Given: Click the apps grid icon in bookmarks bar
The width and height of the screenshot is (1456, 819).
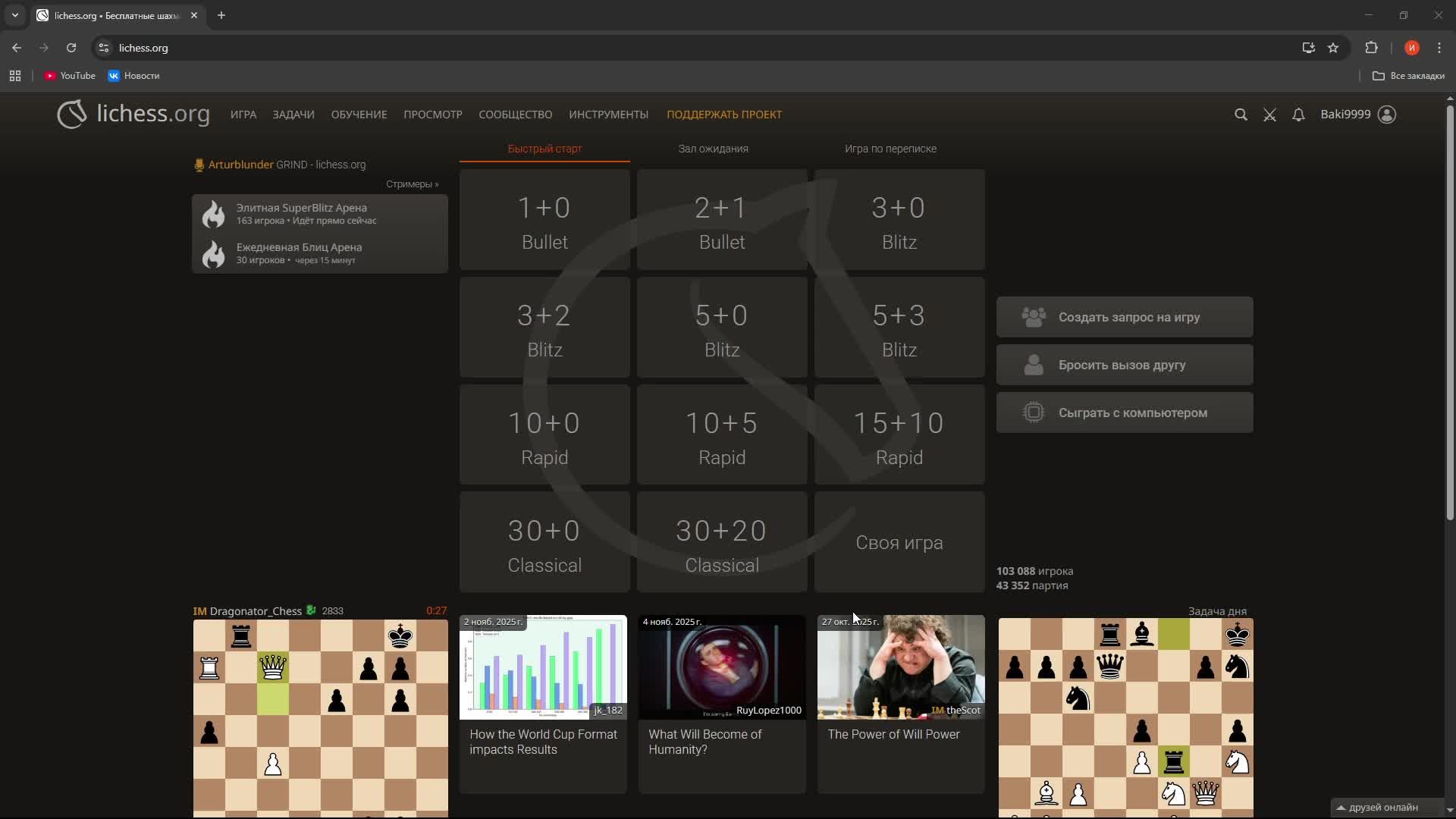Looking at the screenshot, I should coord(15,76).
